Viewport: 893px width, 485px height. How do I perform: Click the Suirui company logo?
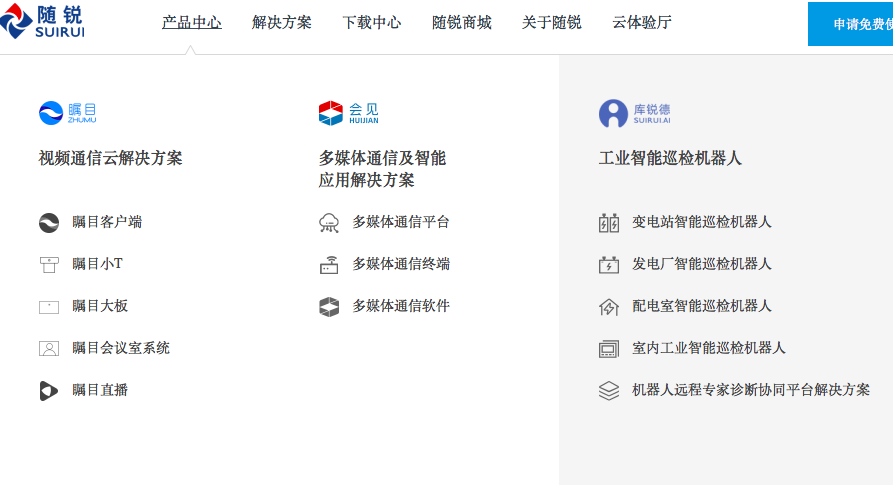pos(42,22)
